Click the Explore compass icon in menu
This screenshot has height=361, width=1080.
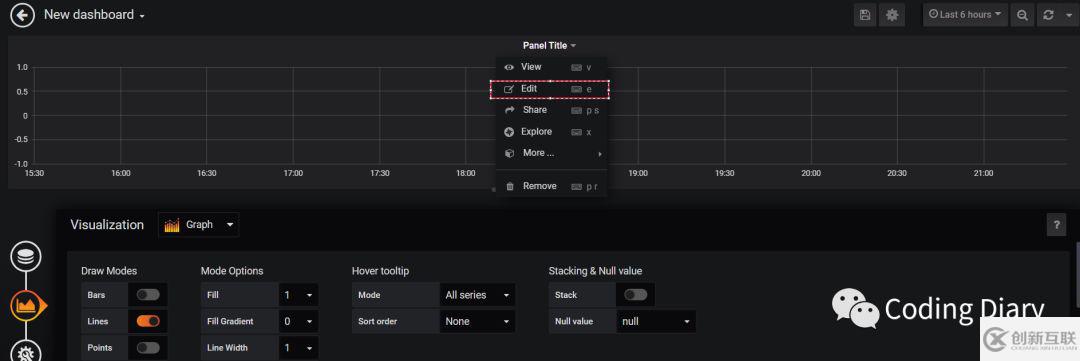(x=509, y=132)
